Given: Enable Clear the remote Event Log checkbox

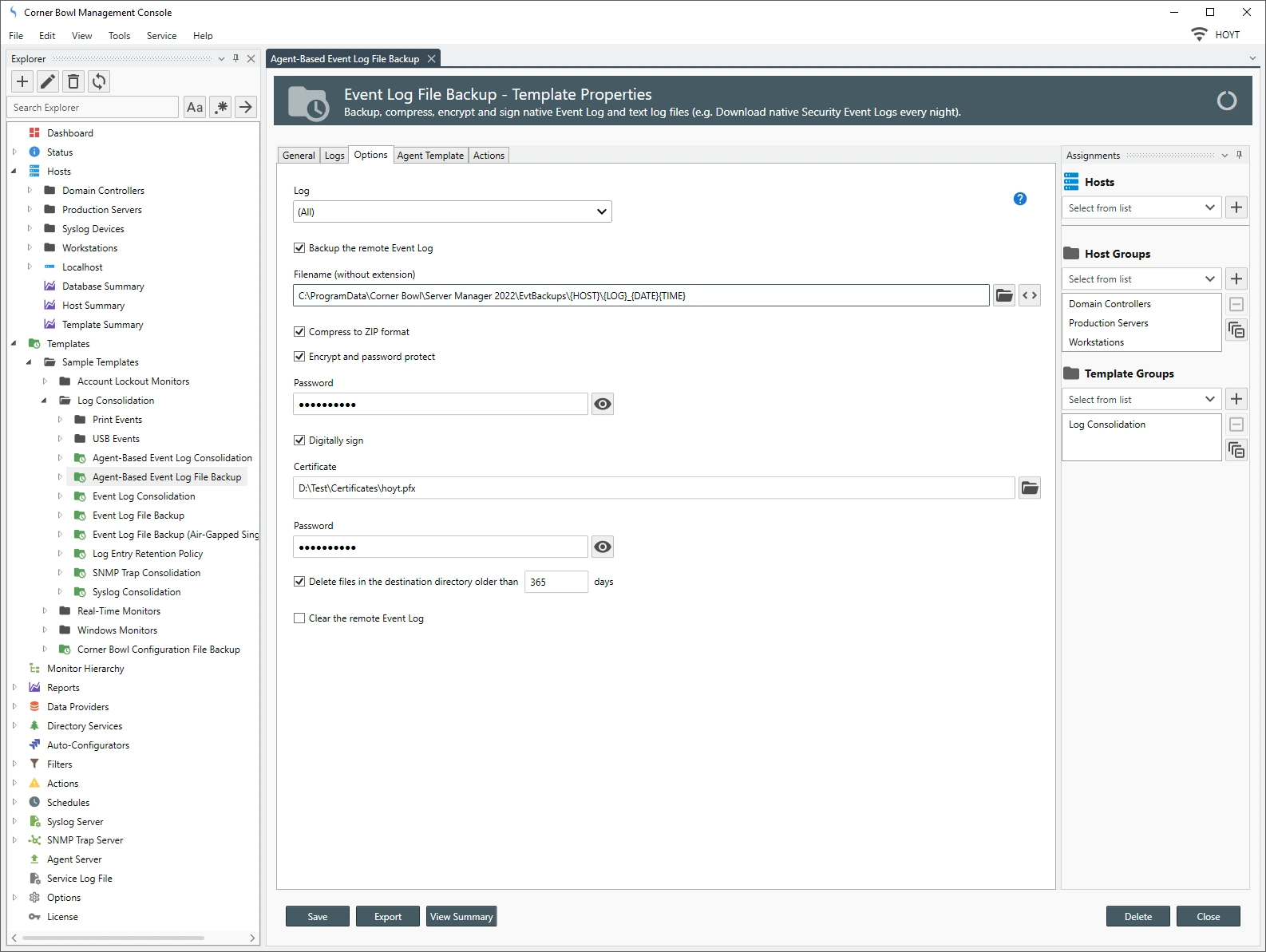Looking at the screenshot, I should tap(299, 618).
